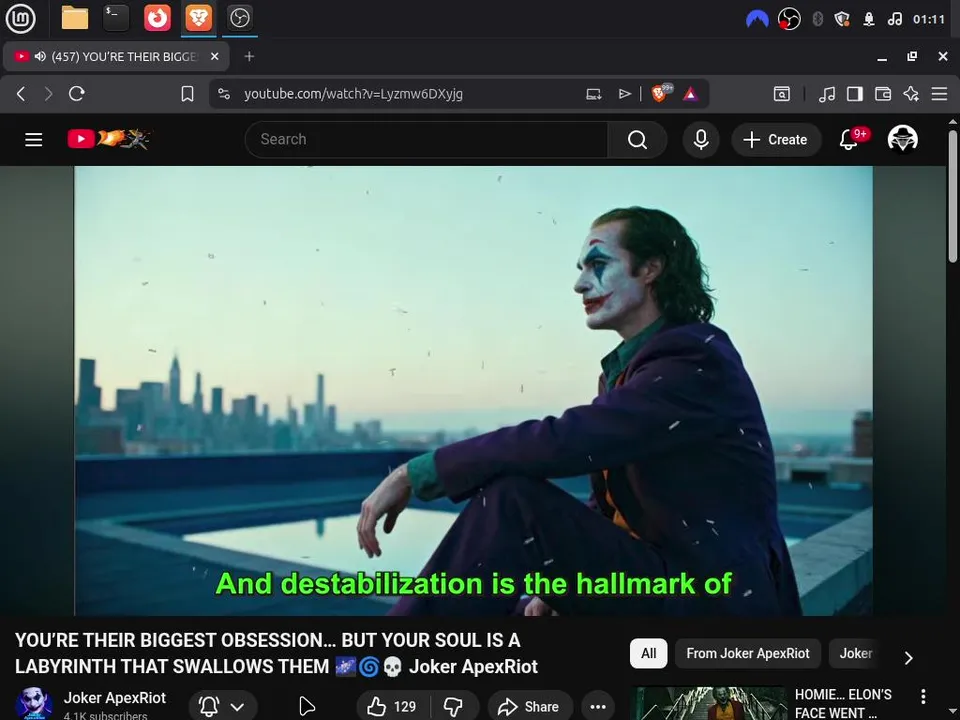Mute the tab via its speaker icon

pos(40,56)
